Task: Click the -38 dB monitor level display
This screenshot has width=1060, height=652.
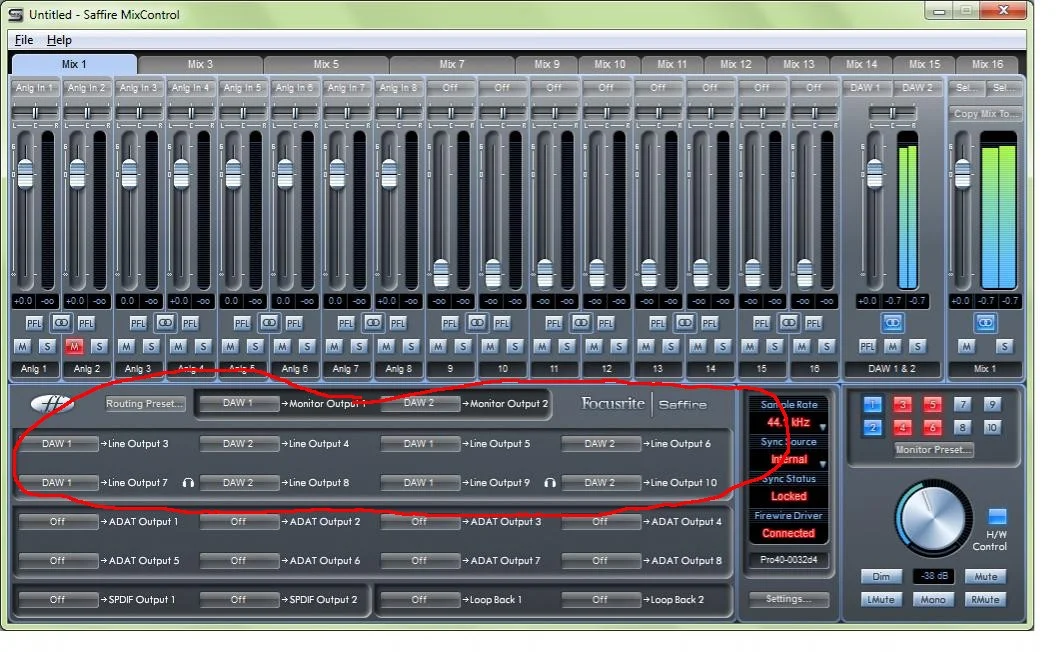Action: click(x=933, y=577)
